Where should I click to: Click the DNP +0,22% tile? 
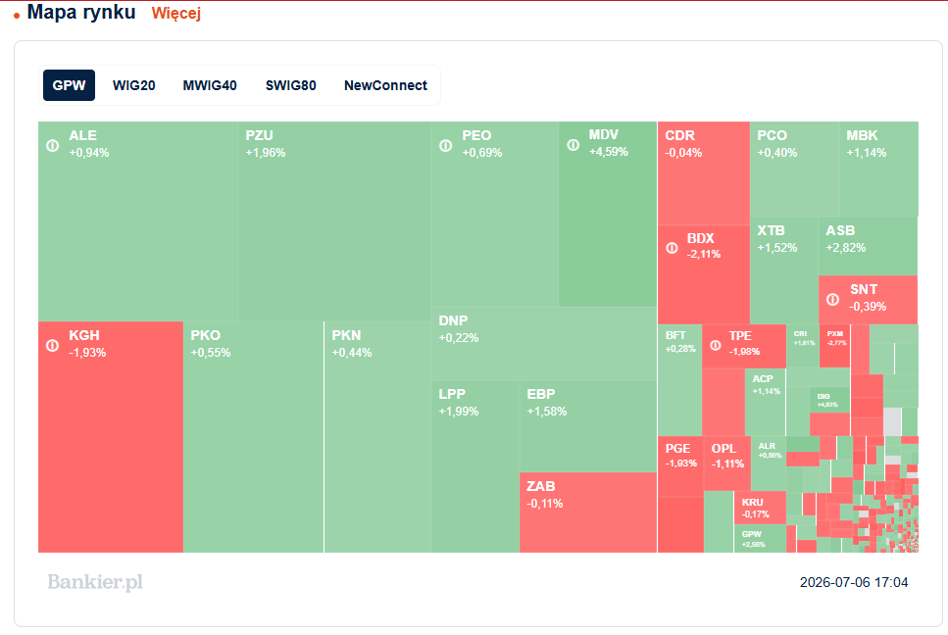pos(544,344)
